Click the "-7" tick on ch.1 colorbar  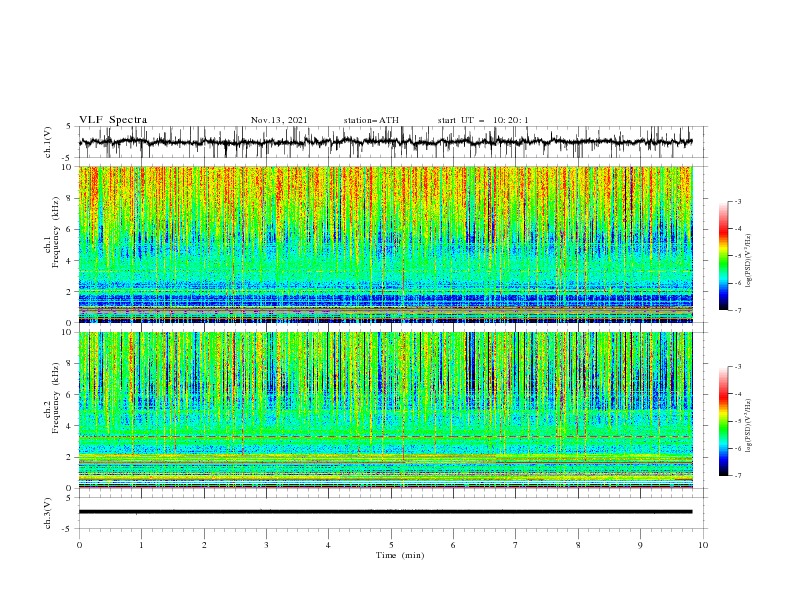(x=737, y=310)
